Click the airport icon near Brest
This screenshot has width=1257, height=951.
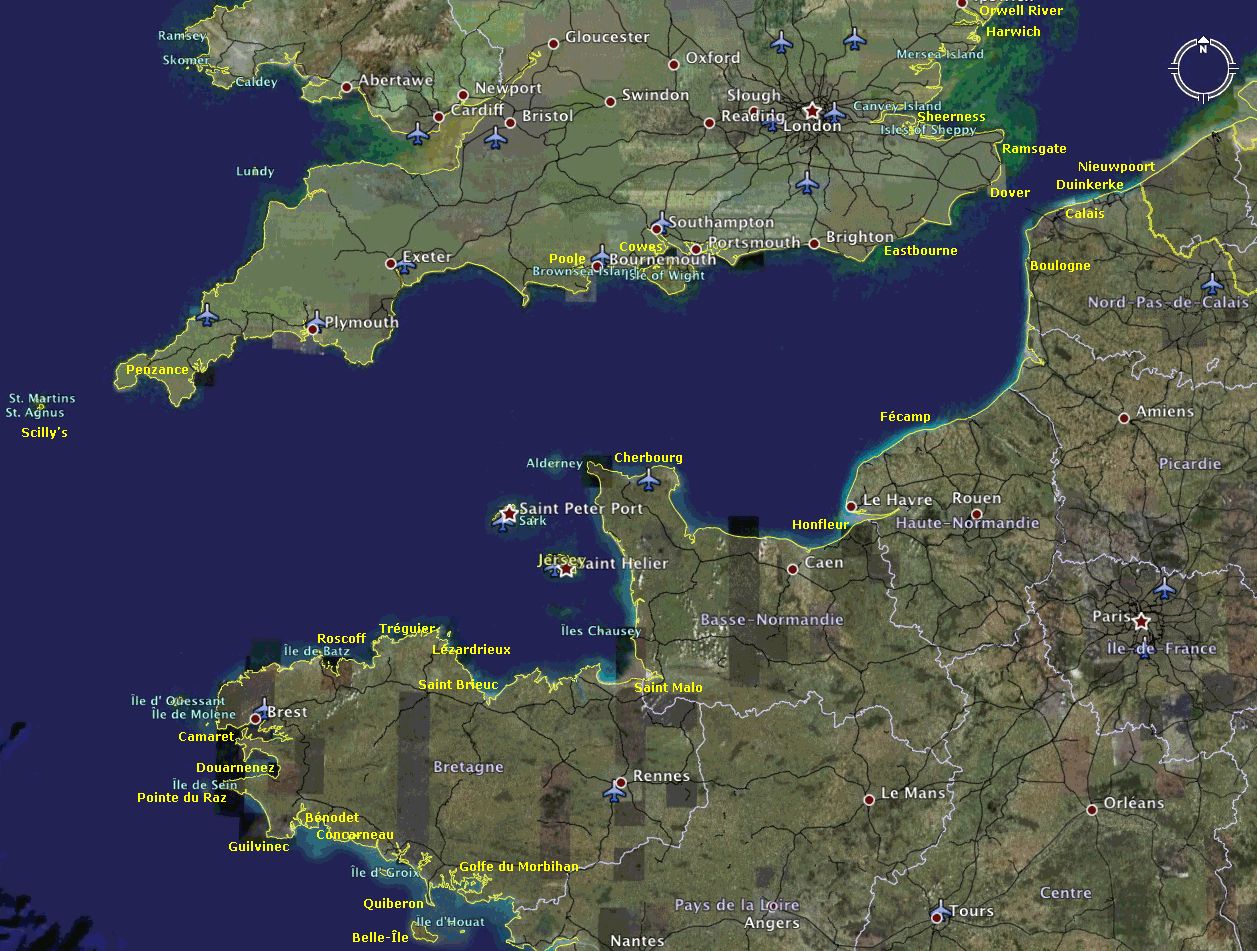[263, 708]
